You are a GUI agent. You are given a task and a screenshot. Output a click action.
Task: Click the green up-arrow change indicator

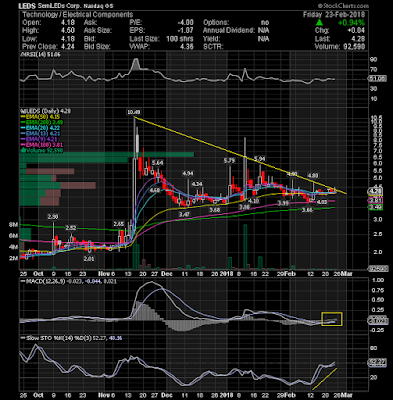coord(319,23)
